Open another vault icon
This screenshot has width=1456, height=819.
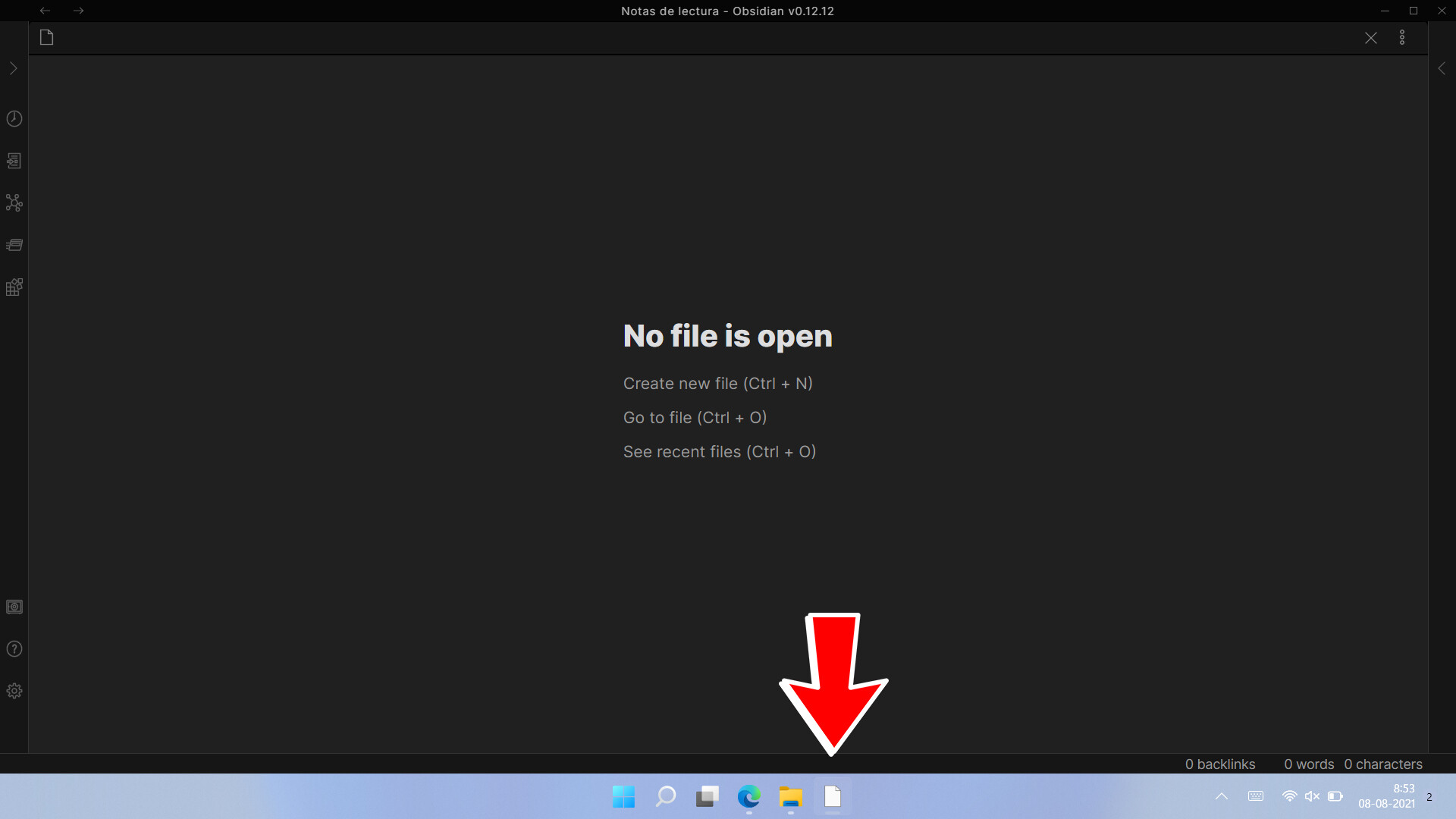14,607
